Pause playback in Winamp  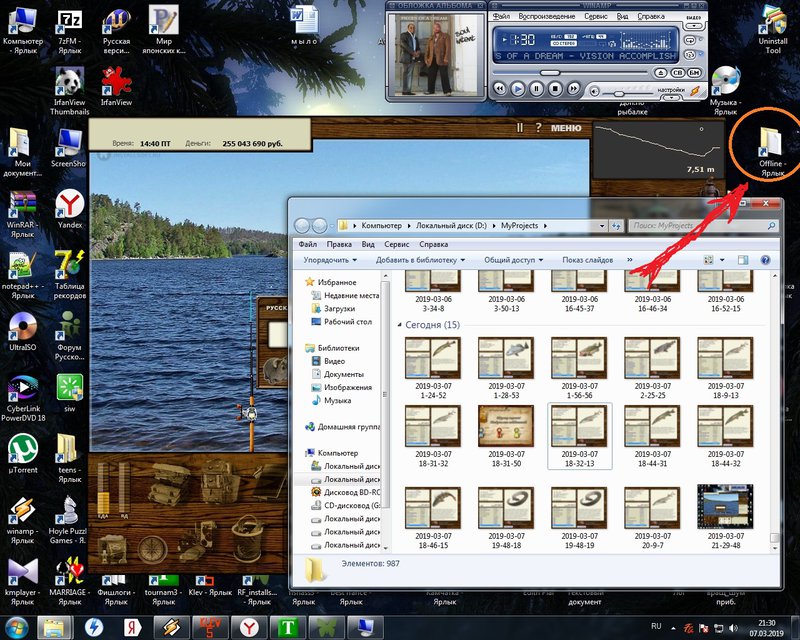[x=536, y=89]
